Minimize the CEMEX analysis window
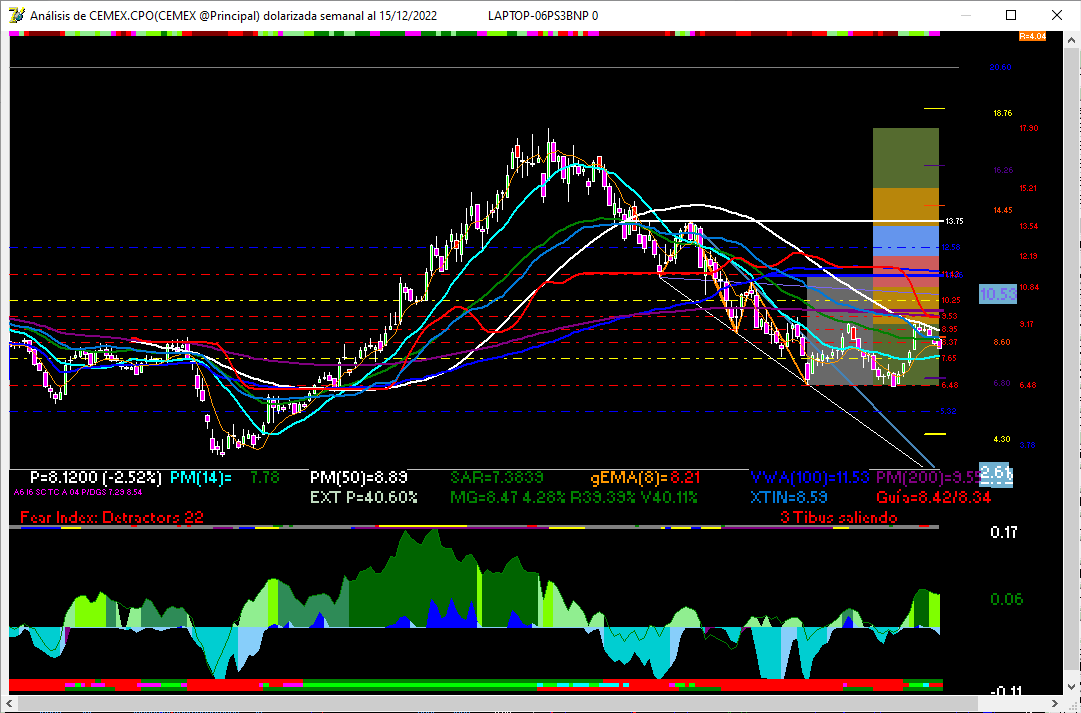Viewport: 1081px width, 713px height. click(965, 15)
